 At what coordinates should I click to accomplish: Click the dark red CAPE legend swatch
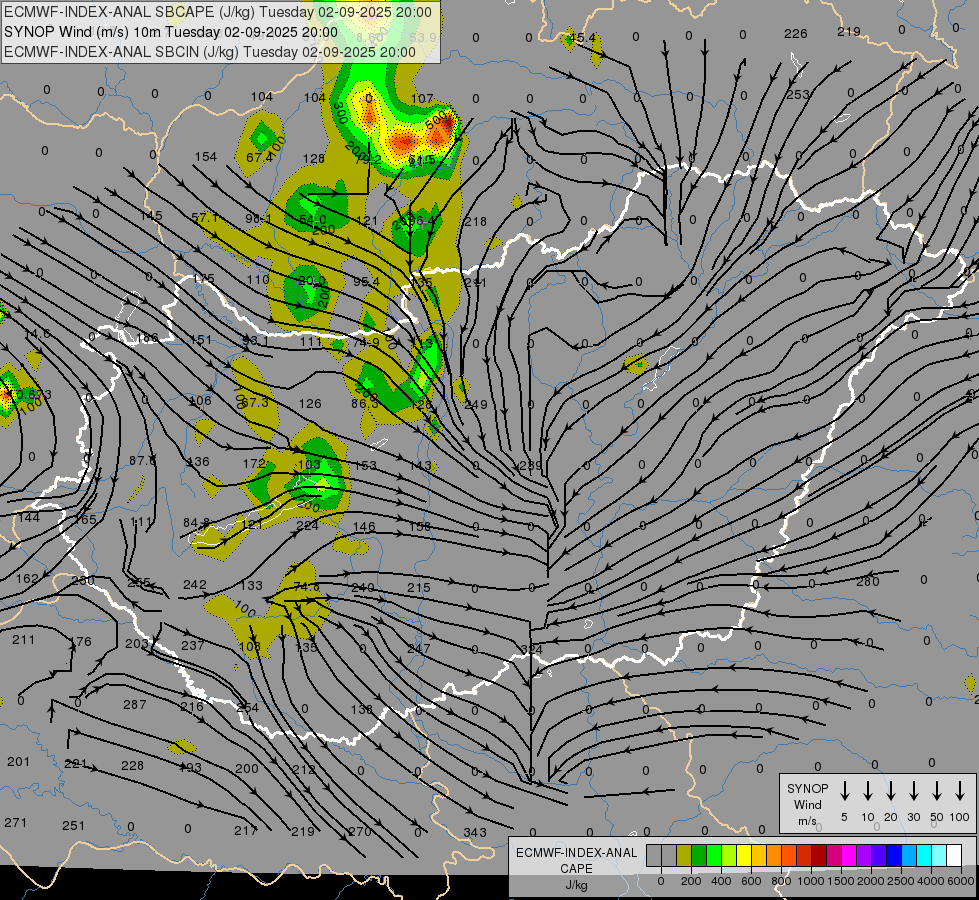819,856
